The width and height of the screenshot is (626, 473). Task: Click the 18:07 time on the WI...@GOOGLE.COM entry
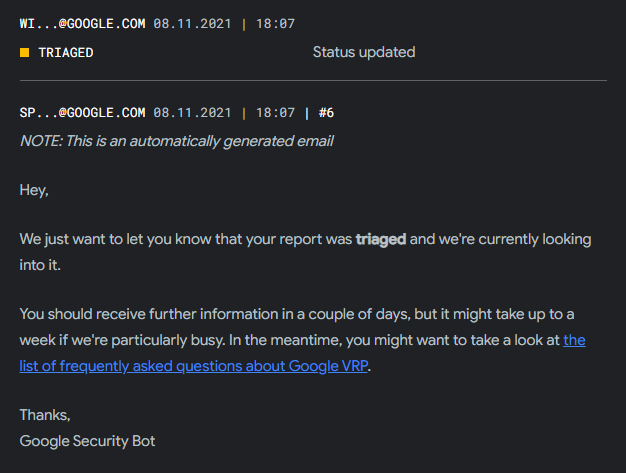pyautogui.click(x=275, y=22)
